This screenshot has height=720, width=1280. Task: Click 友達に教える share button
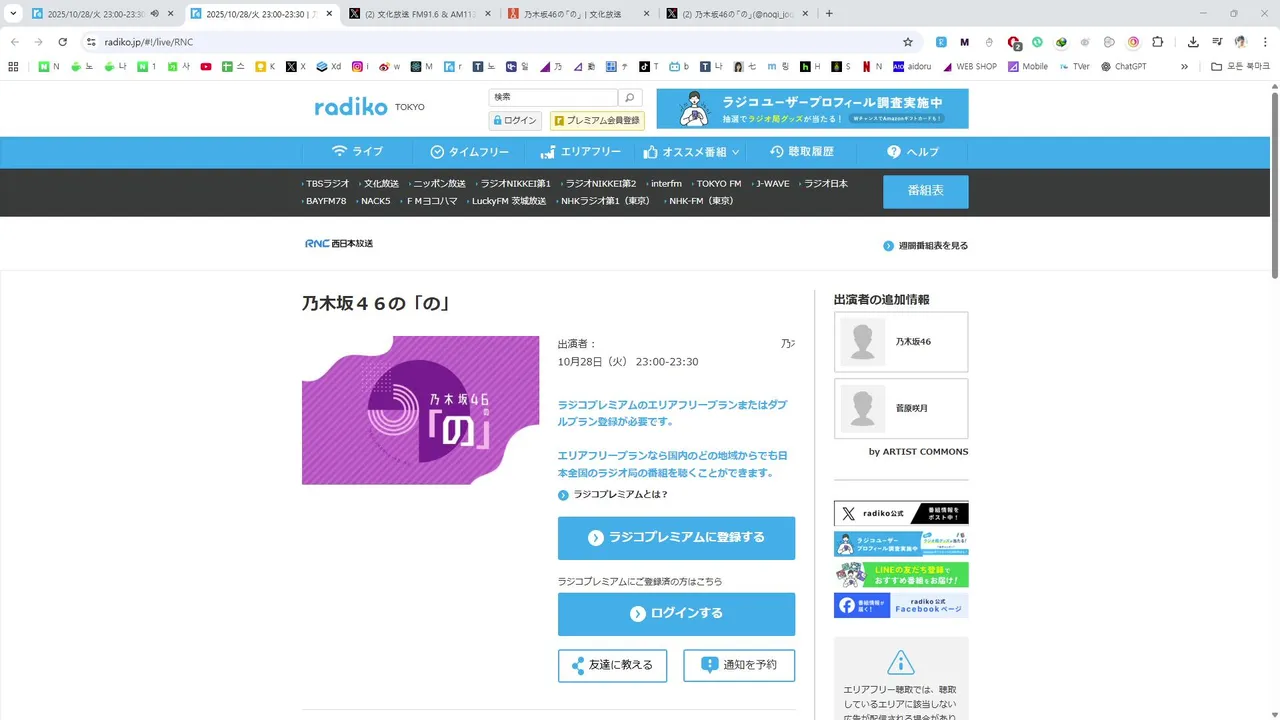point(612,665)
